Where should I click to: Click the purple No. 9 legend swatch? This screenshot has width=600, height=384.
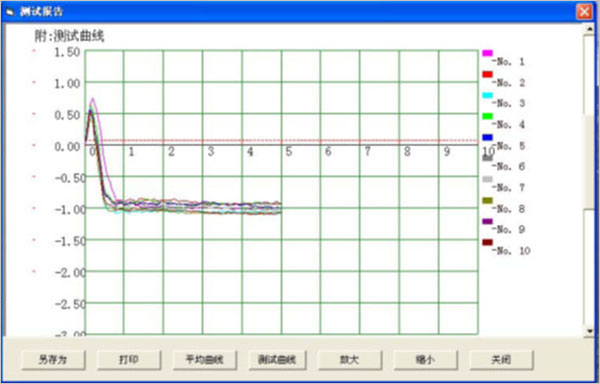click(x=488, y=221)
